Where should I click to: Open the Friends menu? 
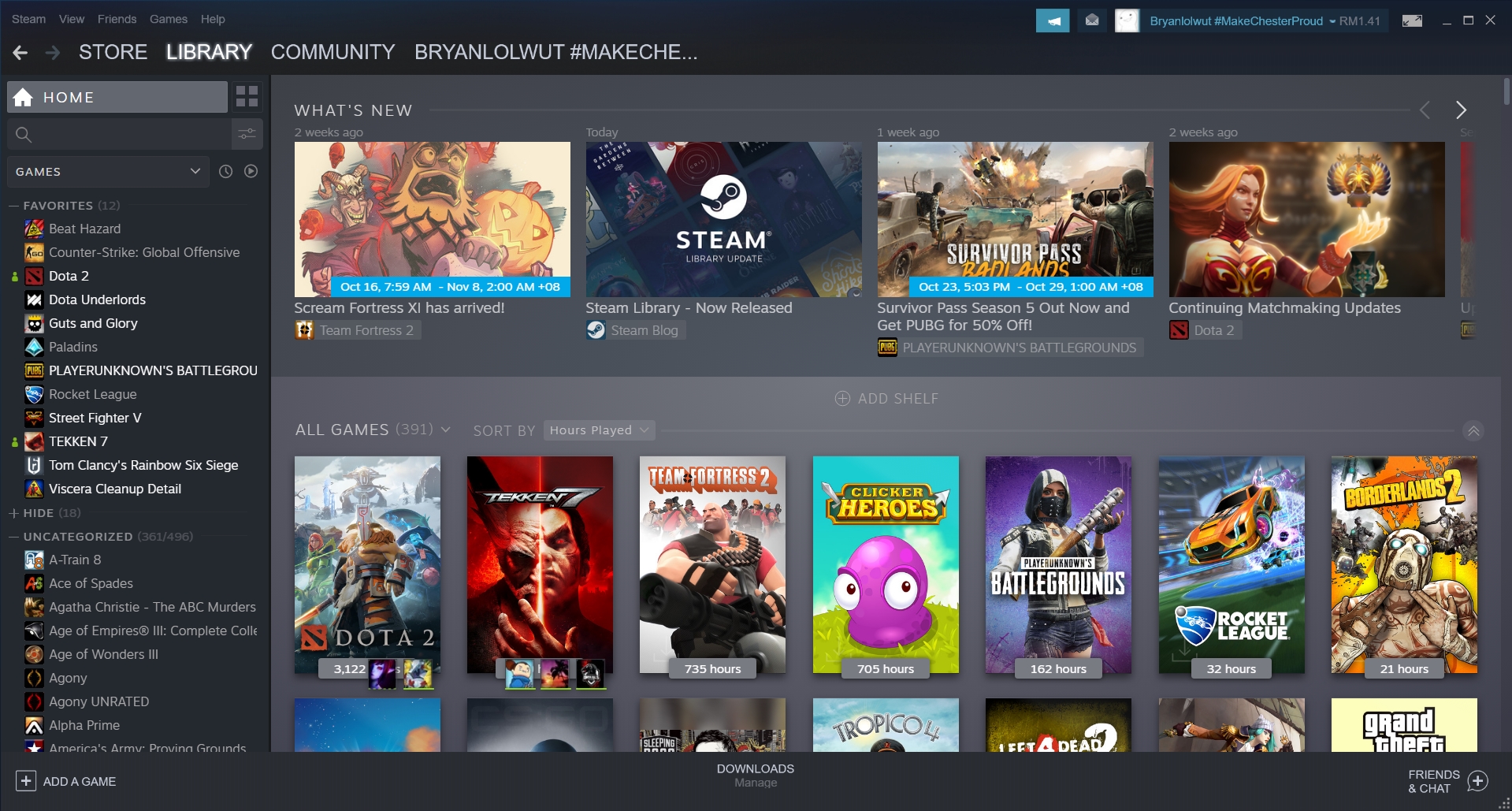point(117,19)
